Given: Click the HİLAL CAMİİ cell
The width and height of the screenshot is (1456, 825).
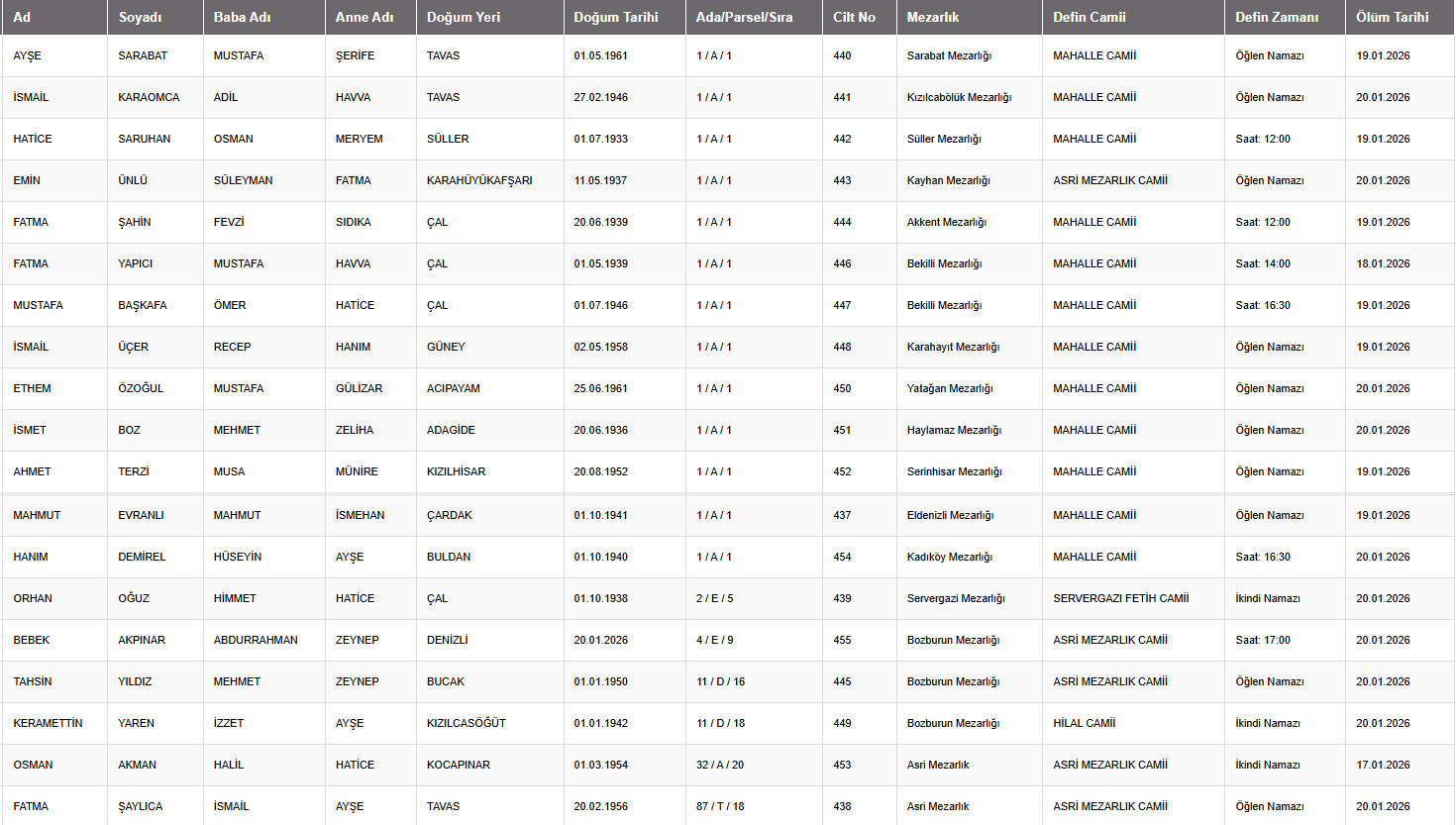Looking at the screenshot, I should [1084, 723].
